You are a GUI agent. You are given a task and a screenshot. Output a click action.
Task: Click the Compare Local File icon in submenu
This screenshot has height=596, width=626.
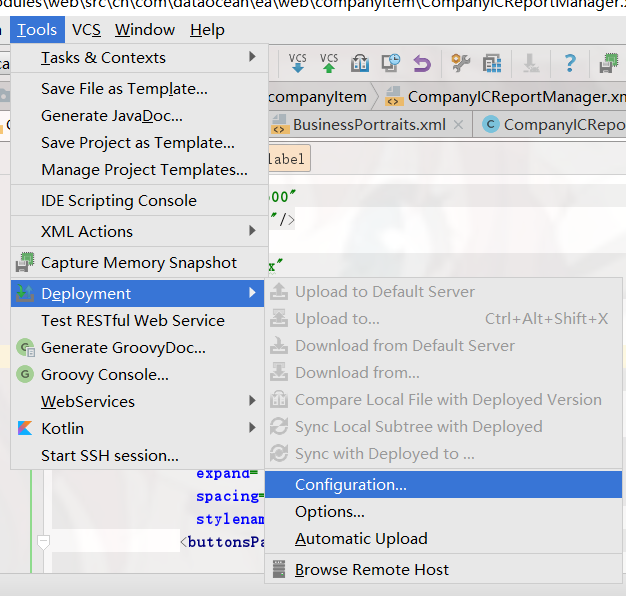[279, 400]
